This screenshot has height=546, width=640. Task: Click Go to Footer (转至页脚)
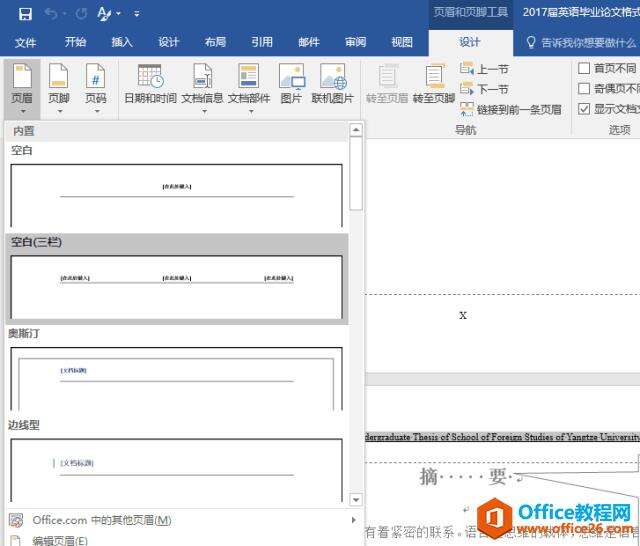[x=434, y=84]
